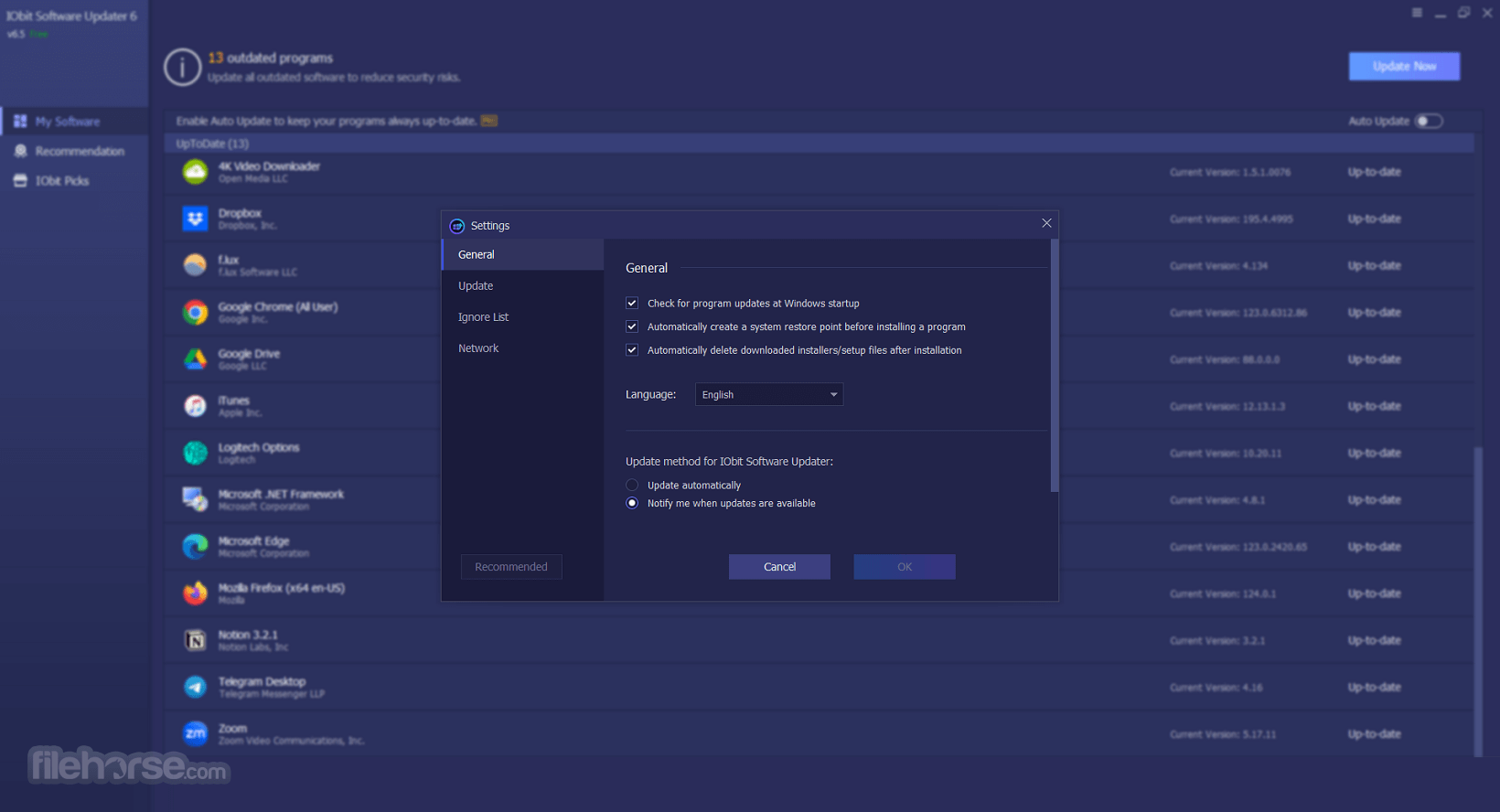Collapse the UpToDate (13) section header
The image size is (1500, 812).
[x=820, y=144]
